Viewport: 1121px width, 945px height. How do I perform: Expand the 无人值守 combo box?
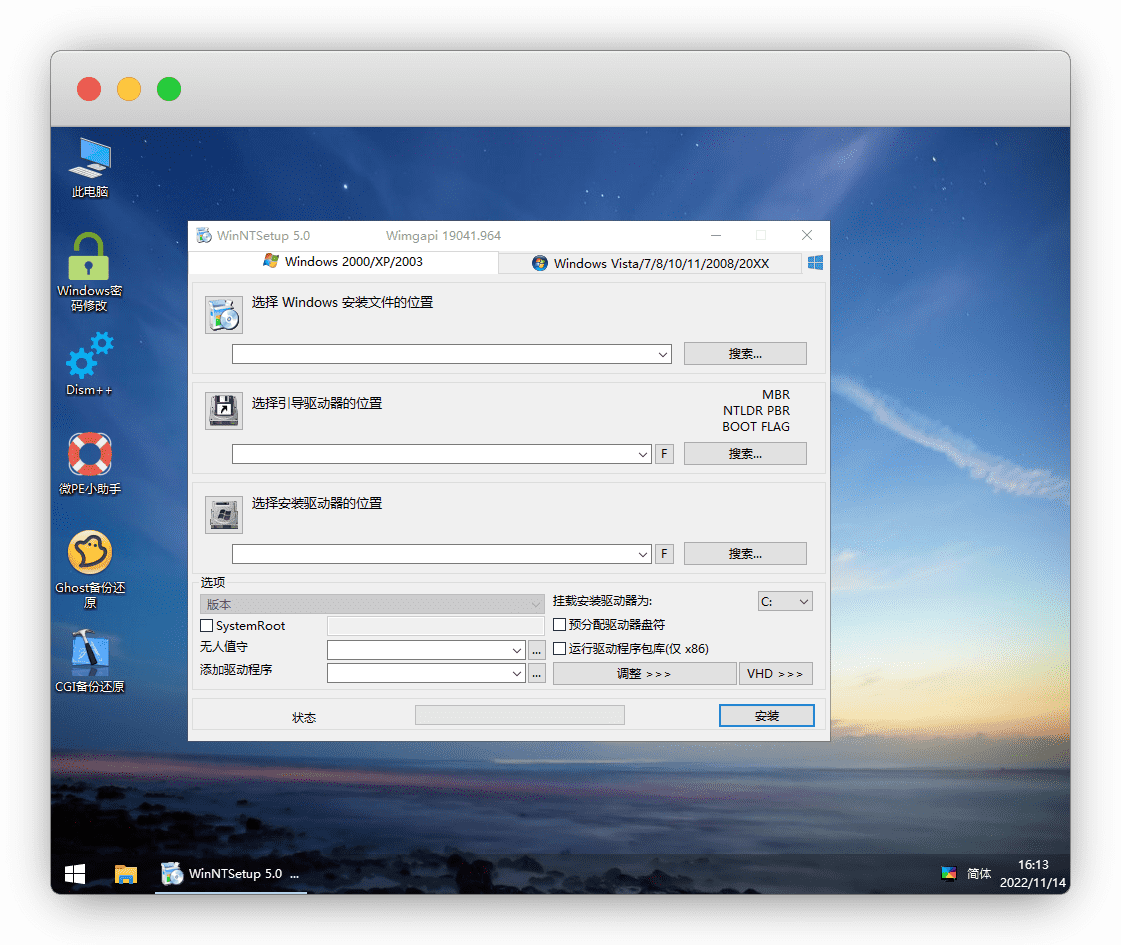coord(517,650)
